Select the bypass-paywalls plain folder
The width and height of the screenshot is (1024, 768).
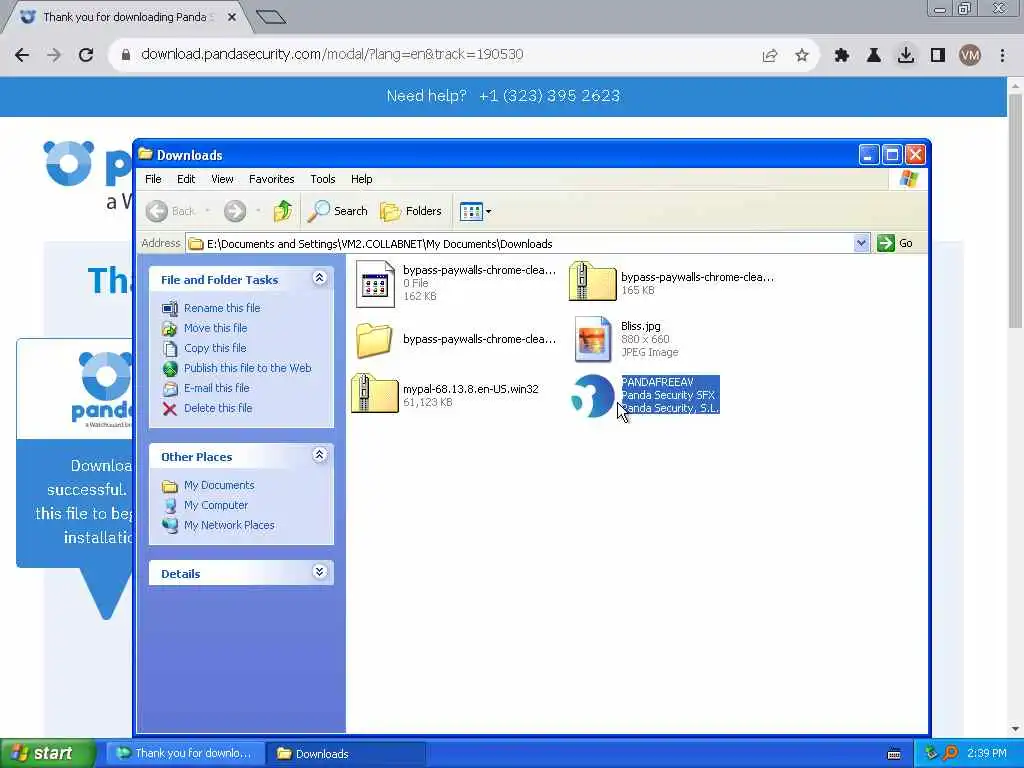point(374,340)
